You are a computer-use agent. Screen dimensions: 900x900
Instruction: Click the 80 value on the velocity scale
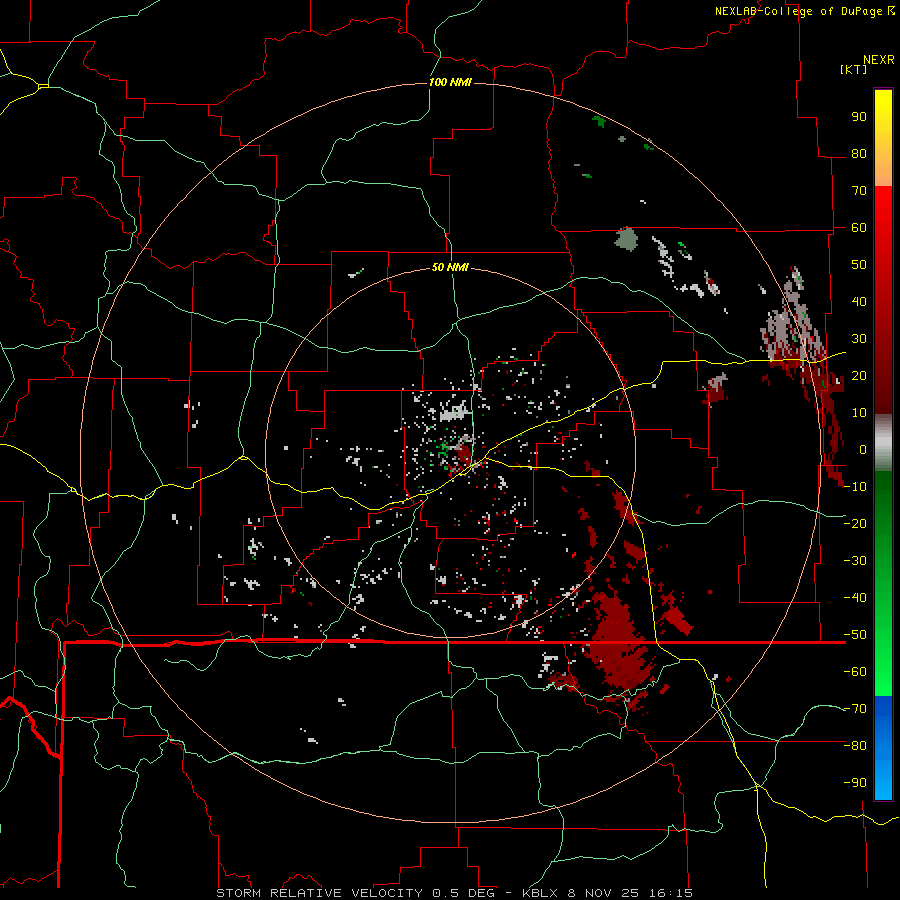click(859, 154)
